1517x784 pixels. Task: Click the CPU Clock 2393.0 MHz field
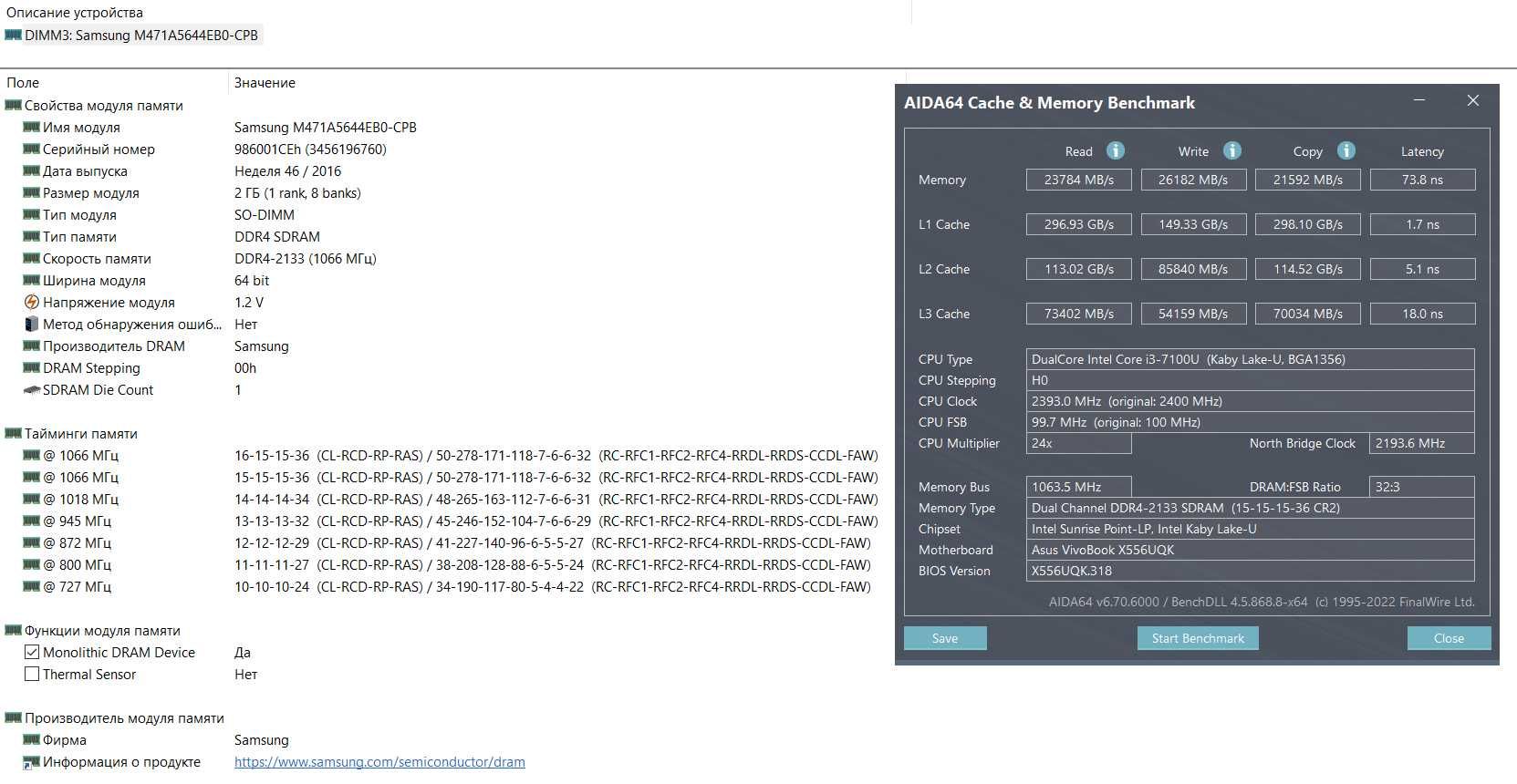(1251, 401)
